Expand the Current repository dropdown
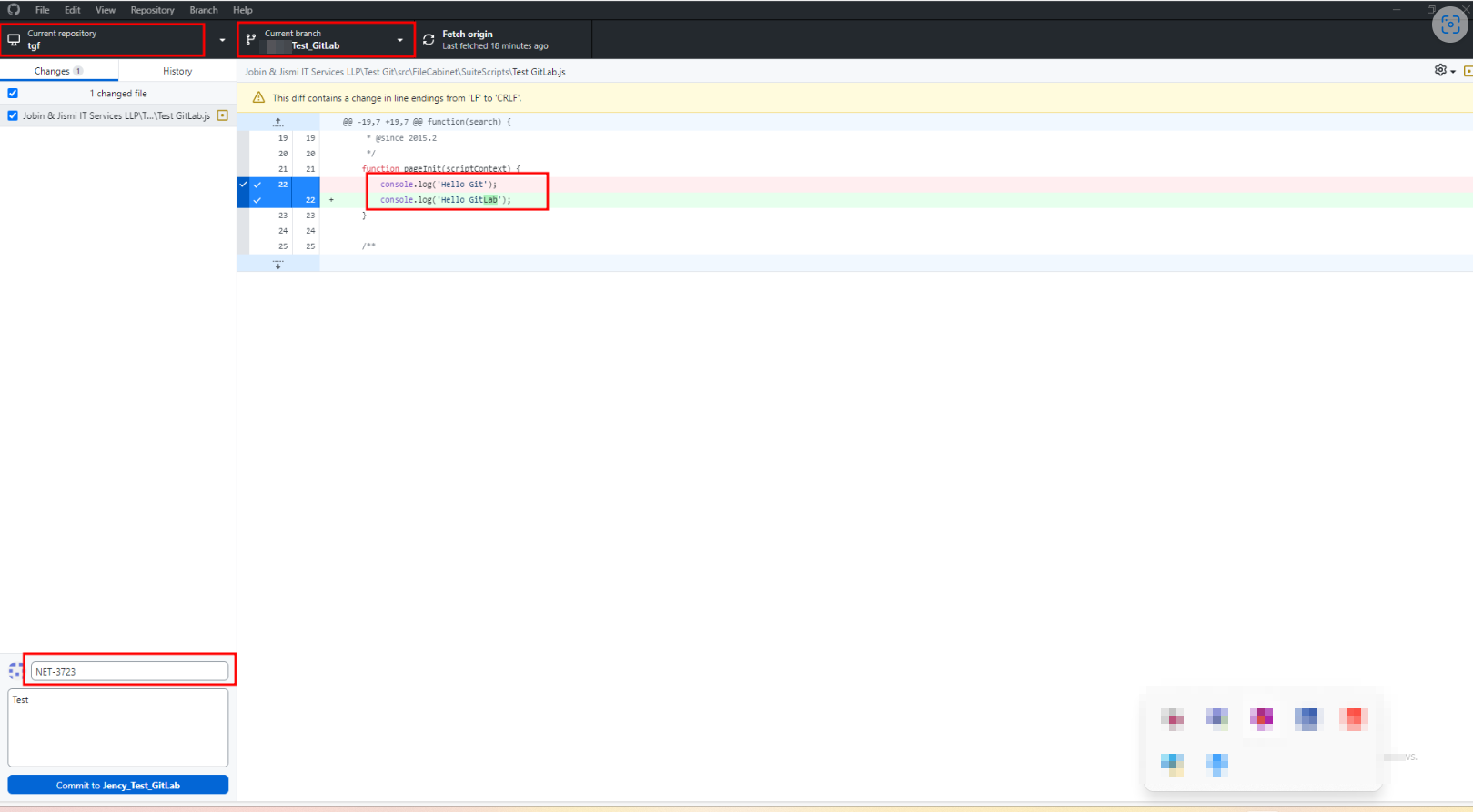 (x=222, y=40)
